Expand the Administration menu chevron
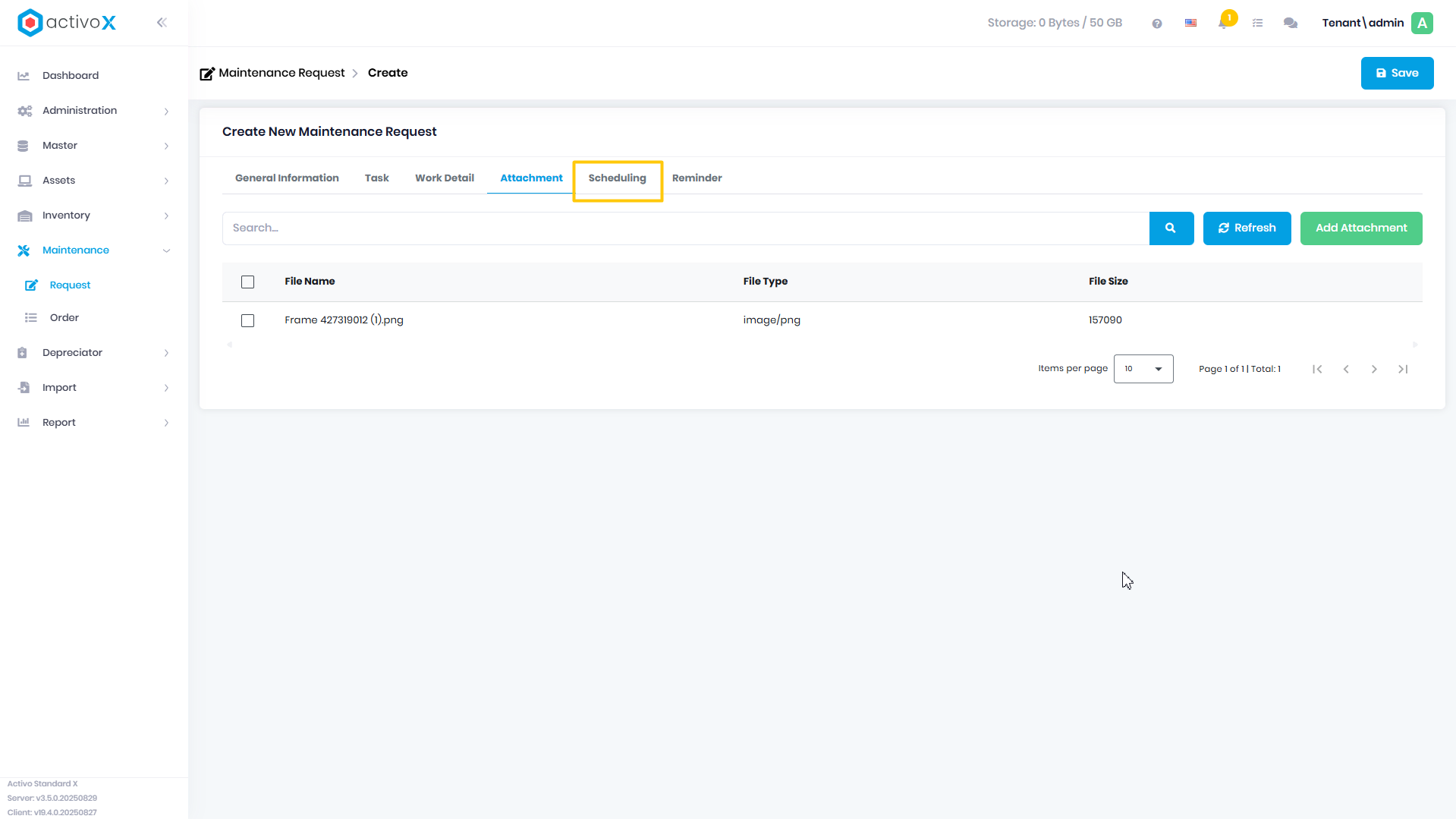 click(166, 112)
